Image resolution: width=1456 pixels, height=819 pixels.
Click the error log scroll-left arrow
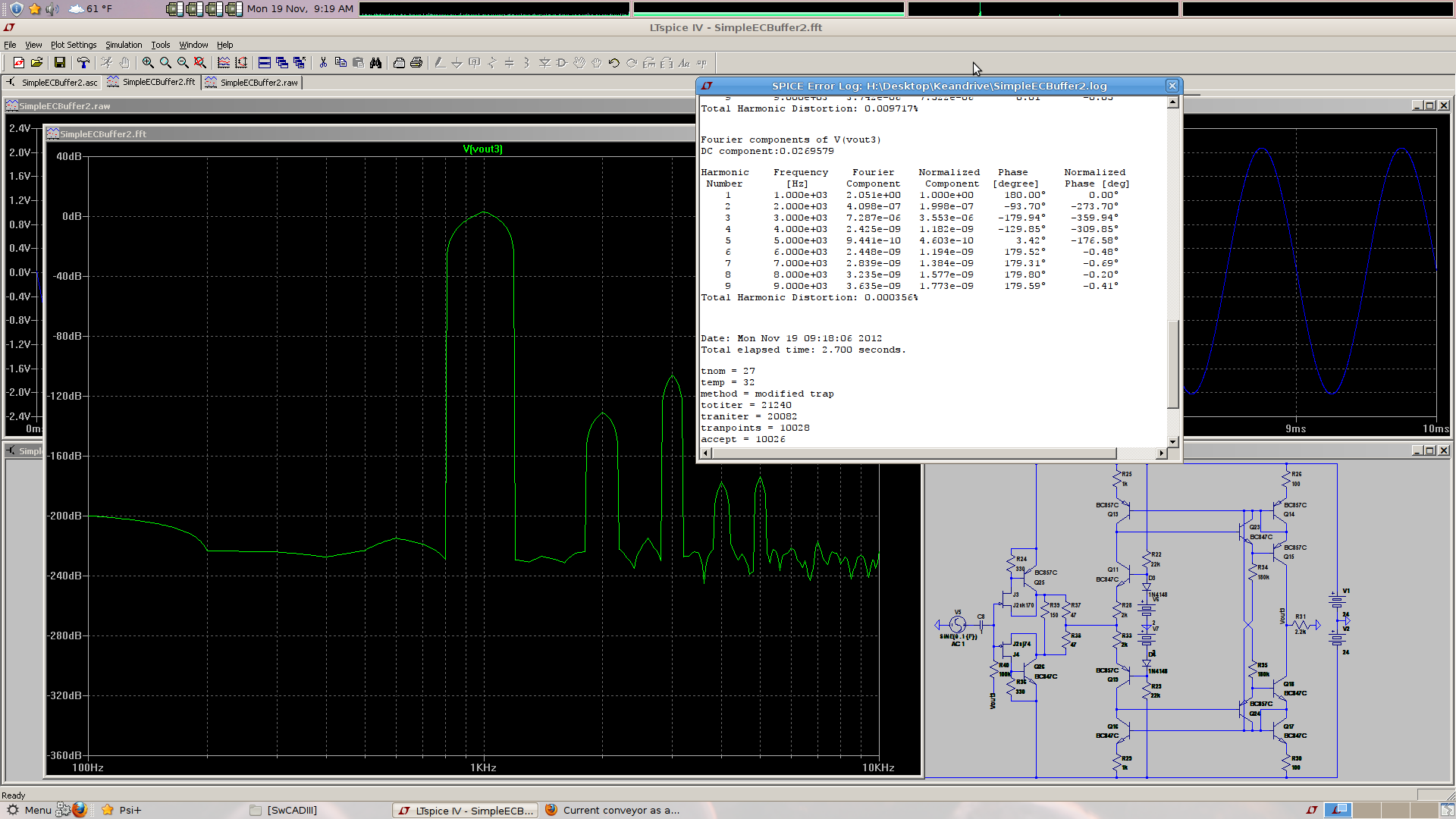(x=706, y=453)
